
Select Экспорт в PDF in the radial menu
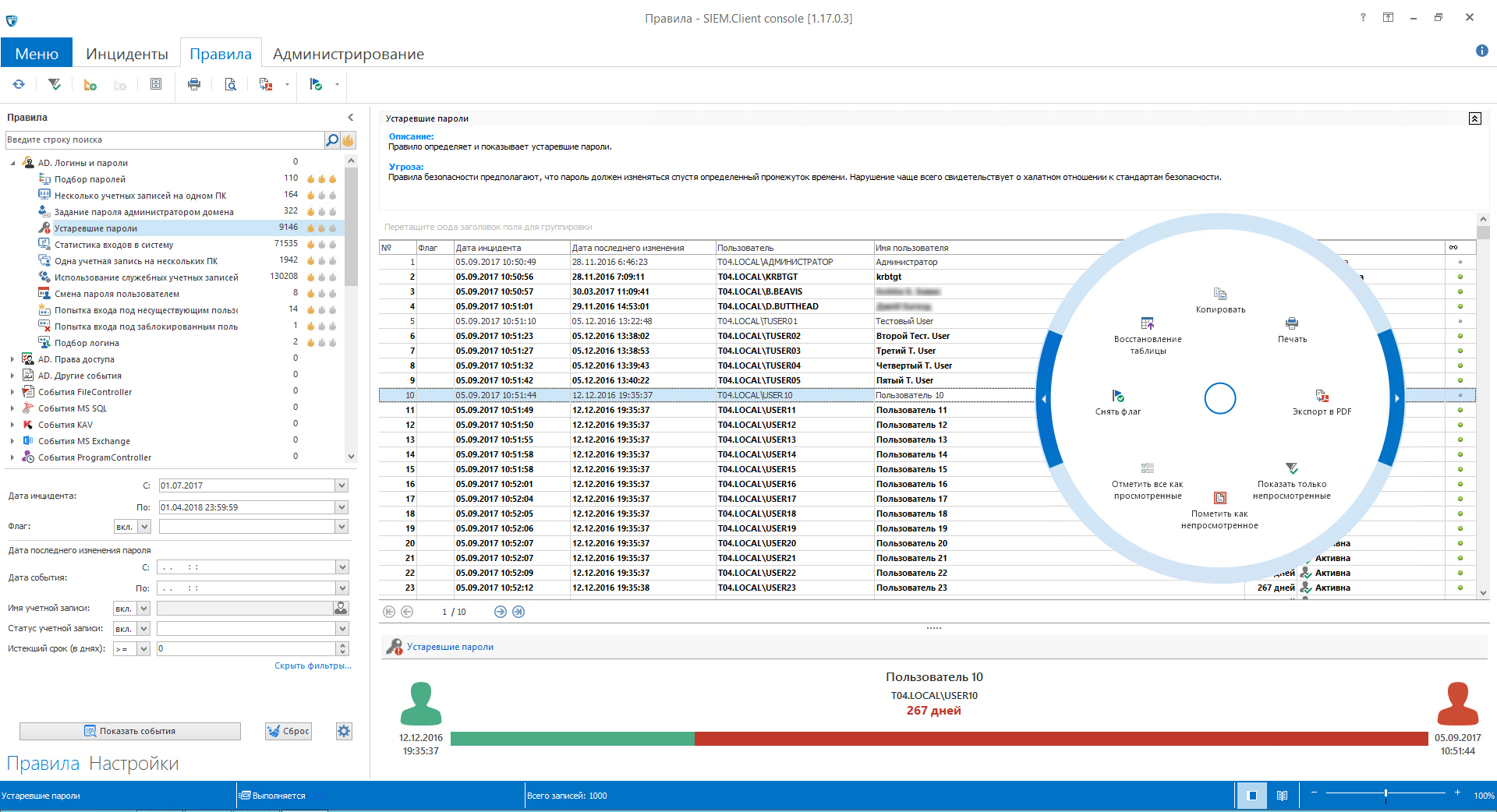pyautogui.click(x=1322, y=402)
